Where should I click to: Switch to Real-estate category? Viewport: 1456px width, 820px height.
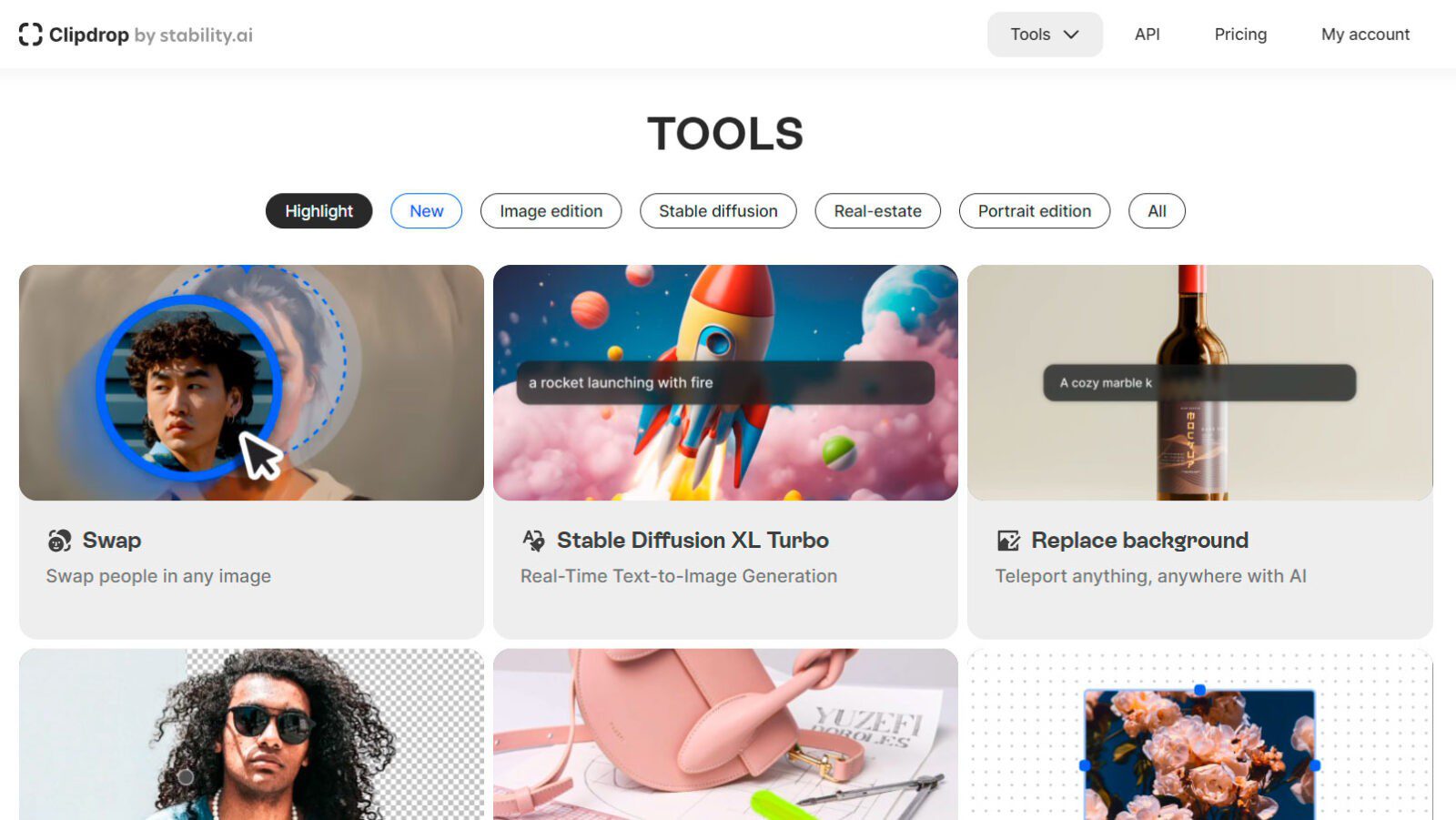coord(877,211)
